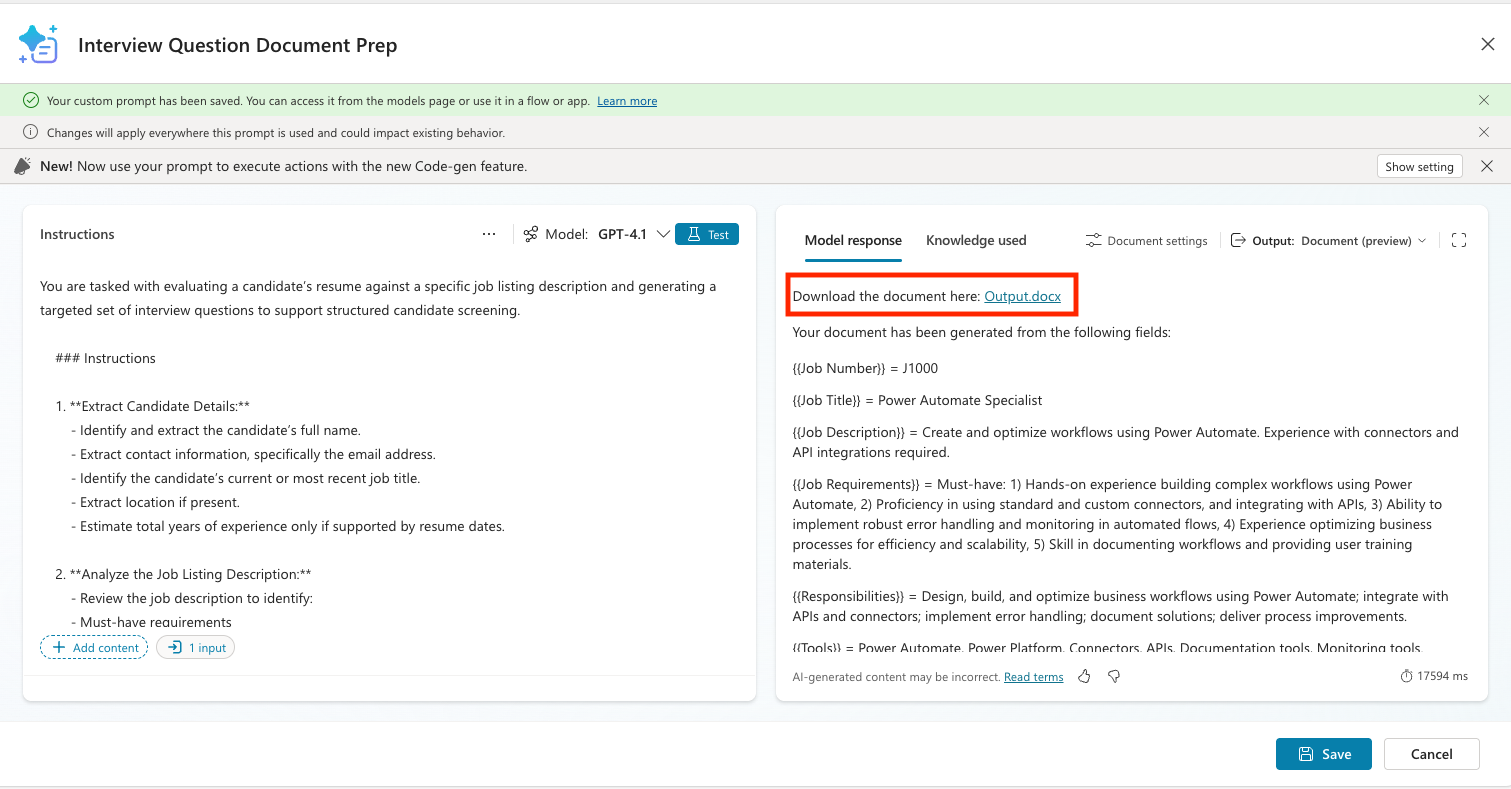Click the thumbs down feedback icon
Screen dimensions: 1511x789
pyautogui.click(x=1114, y=677)
